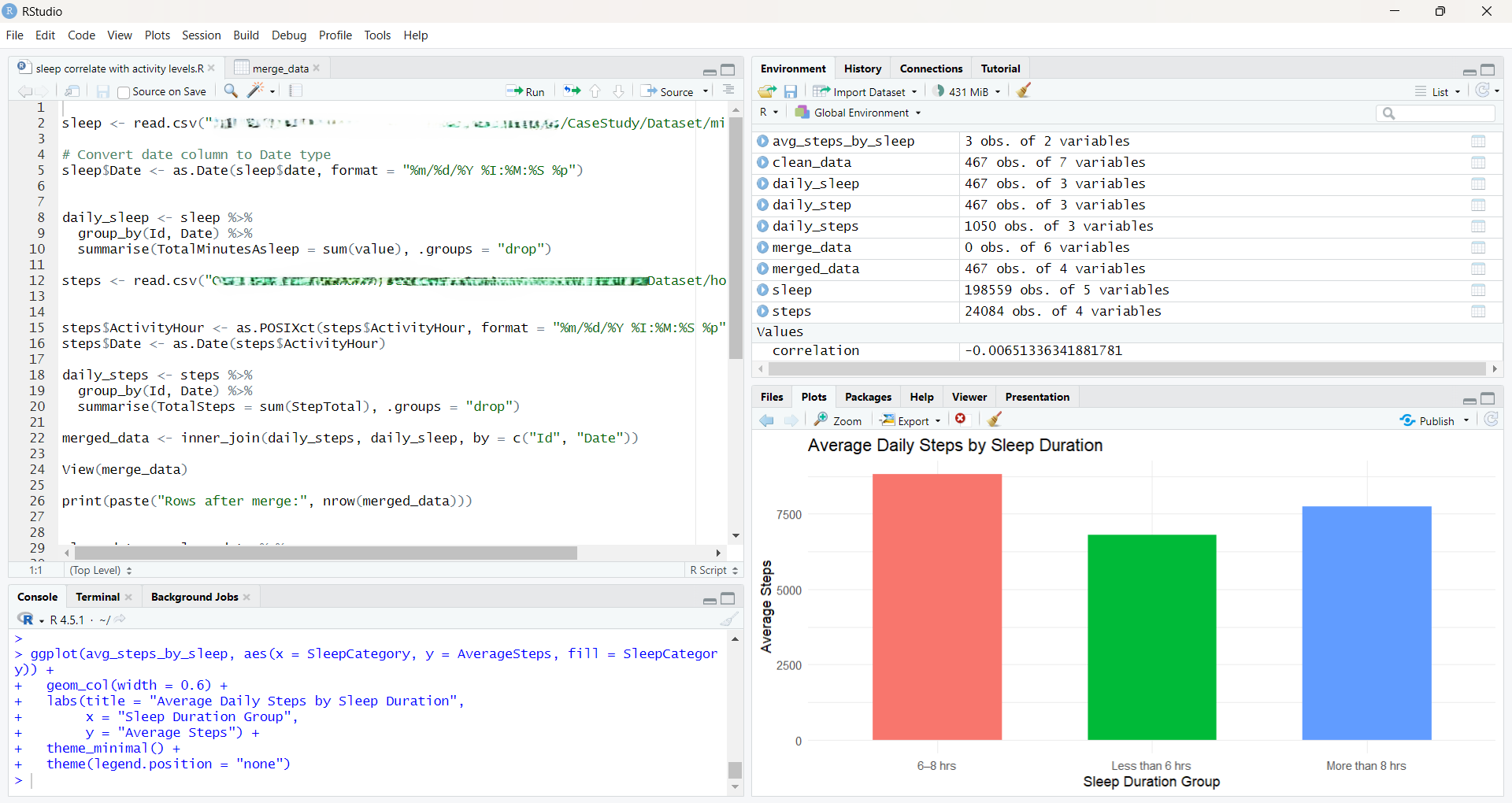Show editor in new window icon
The width and height of the screenshot is (1512, 803).
coord(72,91)
